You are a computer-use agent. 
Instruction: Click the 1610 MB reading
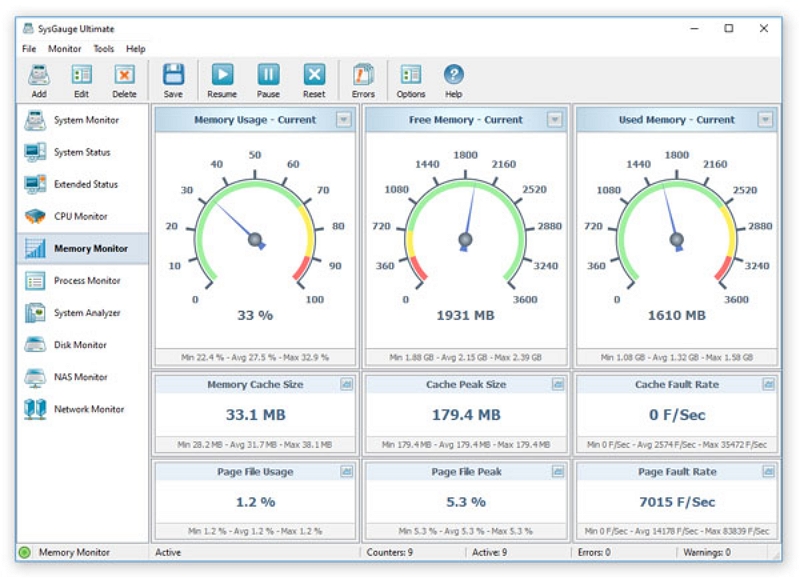pyautogui.click(x=677, y=315)
